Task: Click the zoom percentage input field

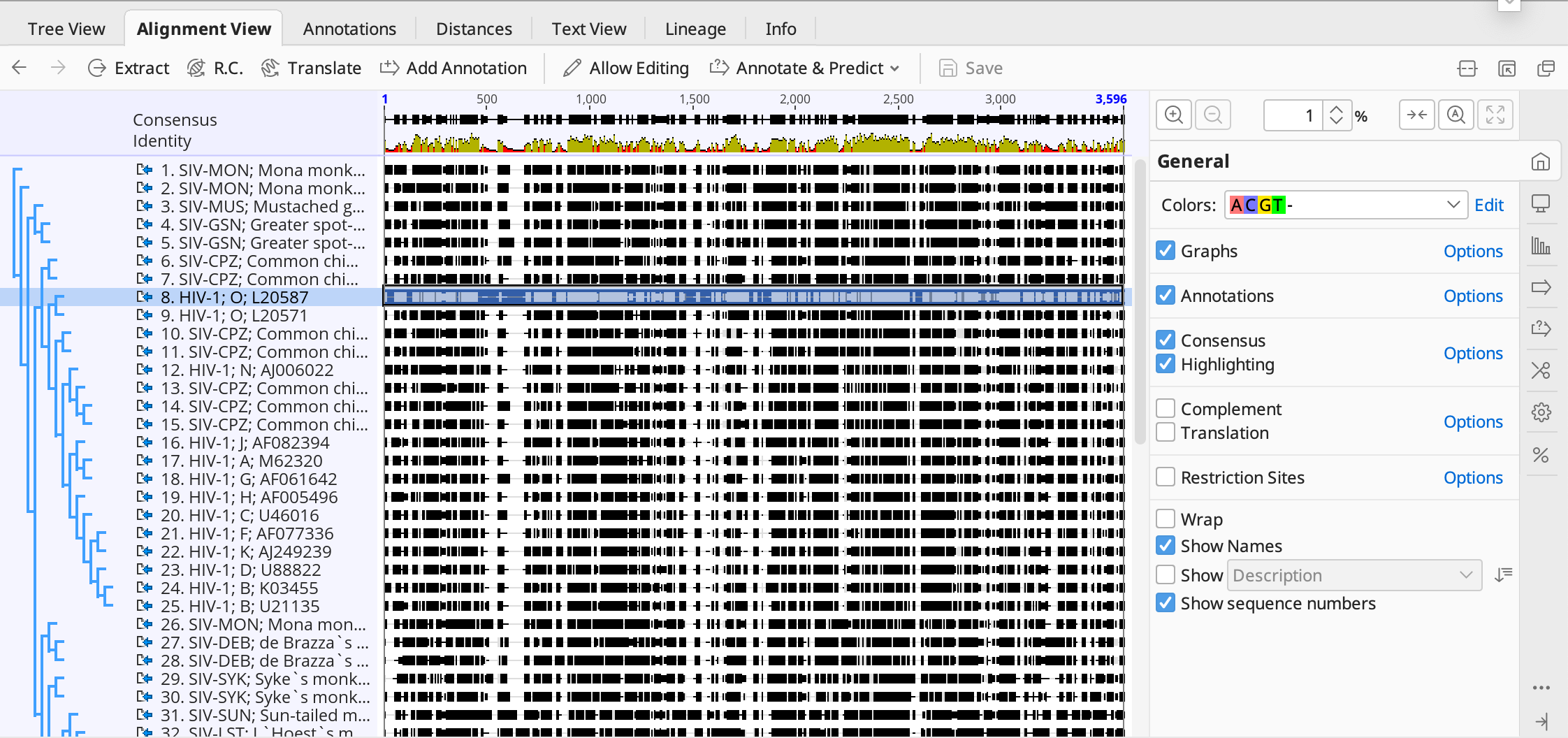Action: [x=1293, y=115]
